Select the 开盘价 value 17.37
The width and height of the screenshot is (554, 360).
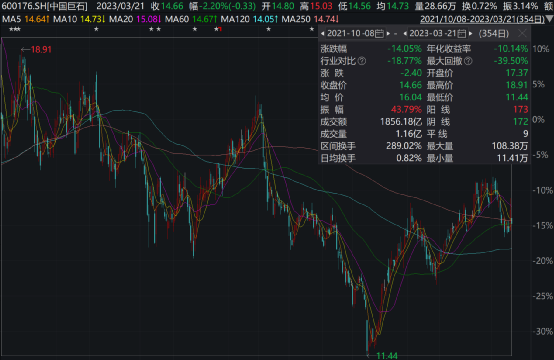tap(517, 73)
